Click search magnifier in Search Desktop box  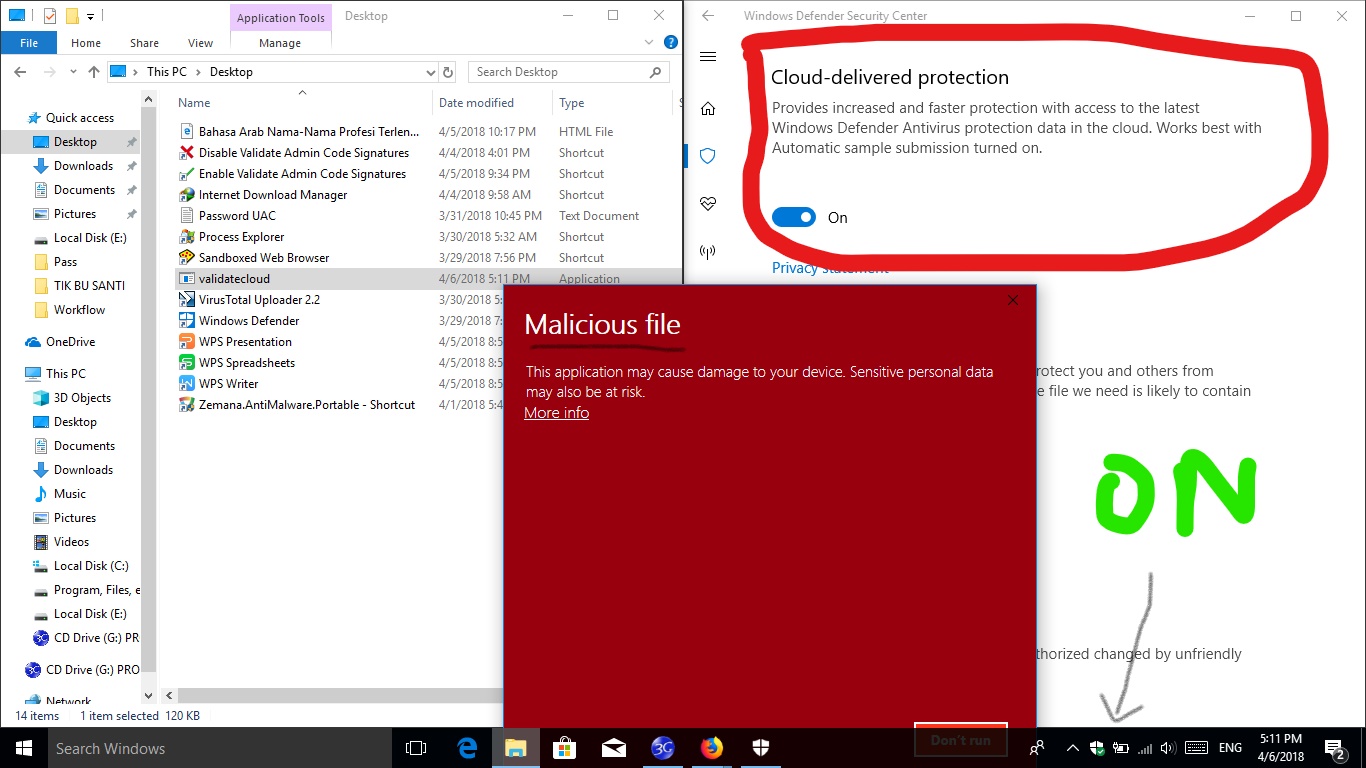coord(656,72)
